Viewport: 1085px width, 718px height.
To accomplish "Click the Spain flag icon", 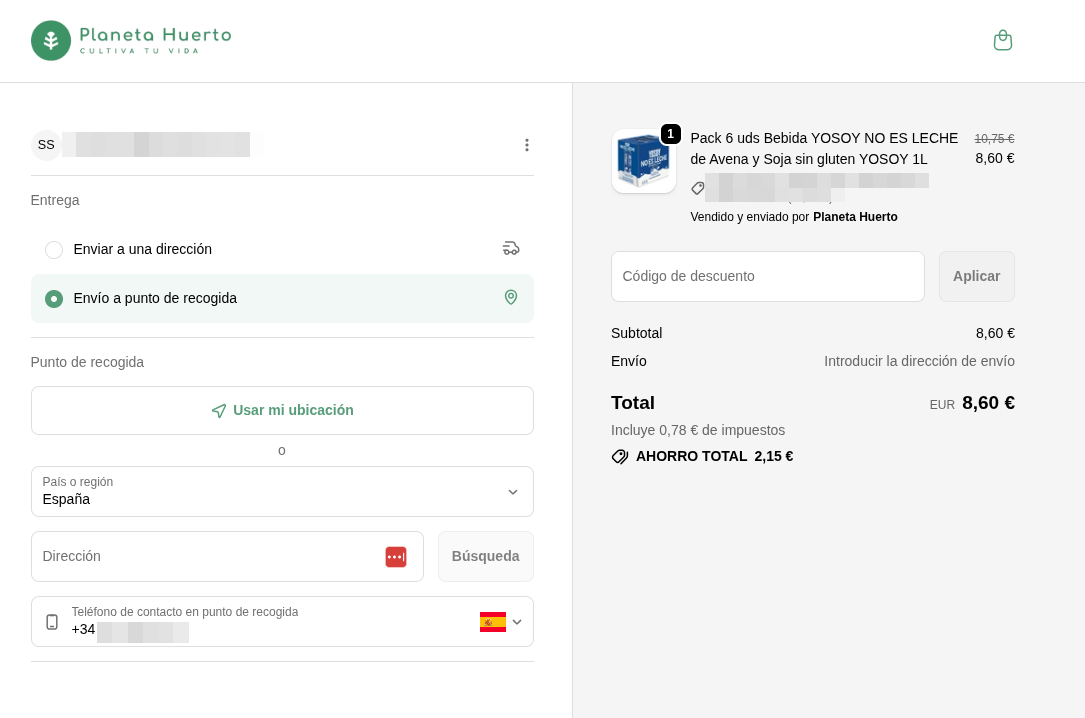I will pos(493,622).
